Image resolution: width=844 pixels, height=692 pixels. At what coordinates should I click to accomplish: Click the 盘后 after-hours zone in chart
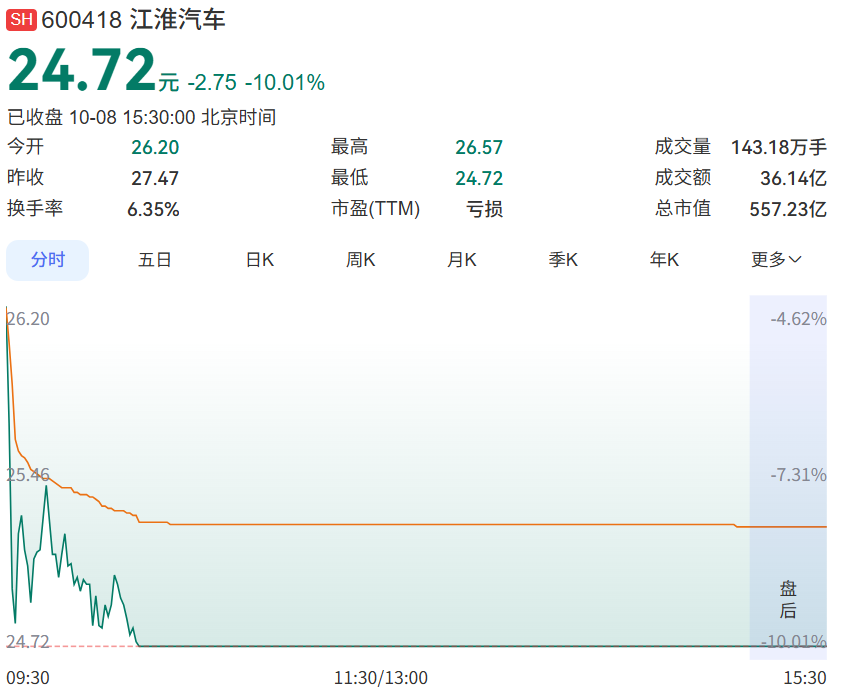[x=788, y=477]
